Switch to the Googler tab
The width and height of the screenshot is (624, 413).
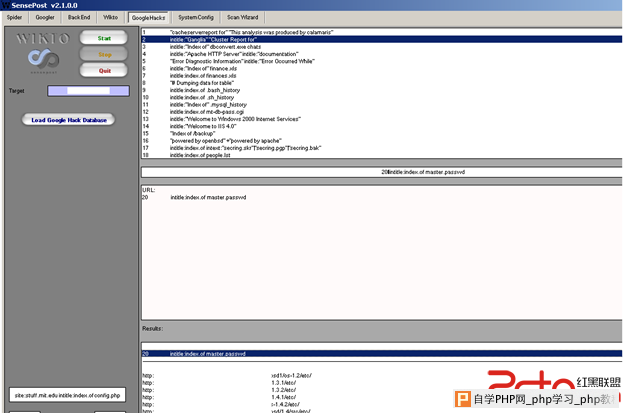click(x=45, y=18)
